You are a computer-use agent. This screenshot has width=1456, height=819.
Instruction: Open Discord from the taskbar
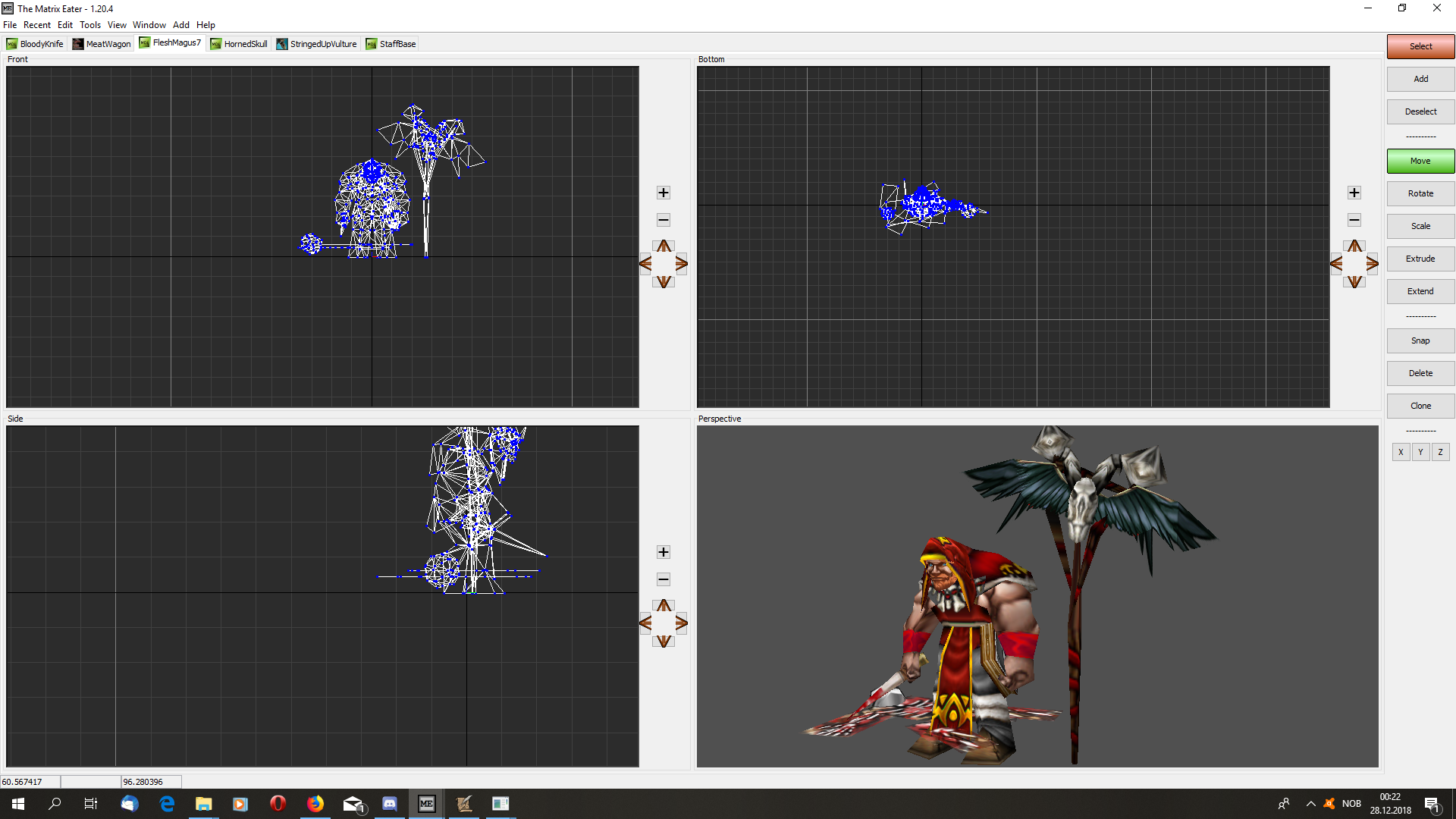coord(390,804)
